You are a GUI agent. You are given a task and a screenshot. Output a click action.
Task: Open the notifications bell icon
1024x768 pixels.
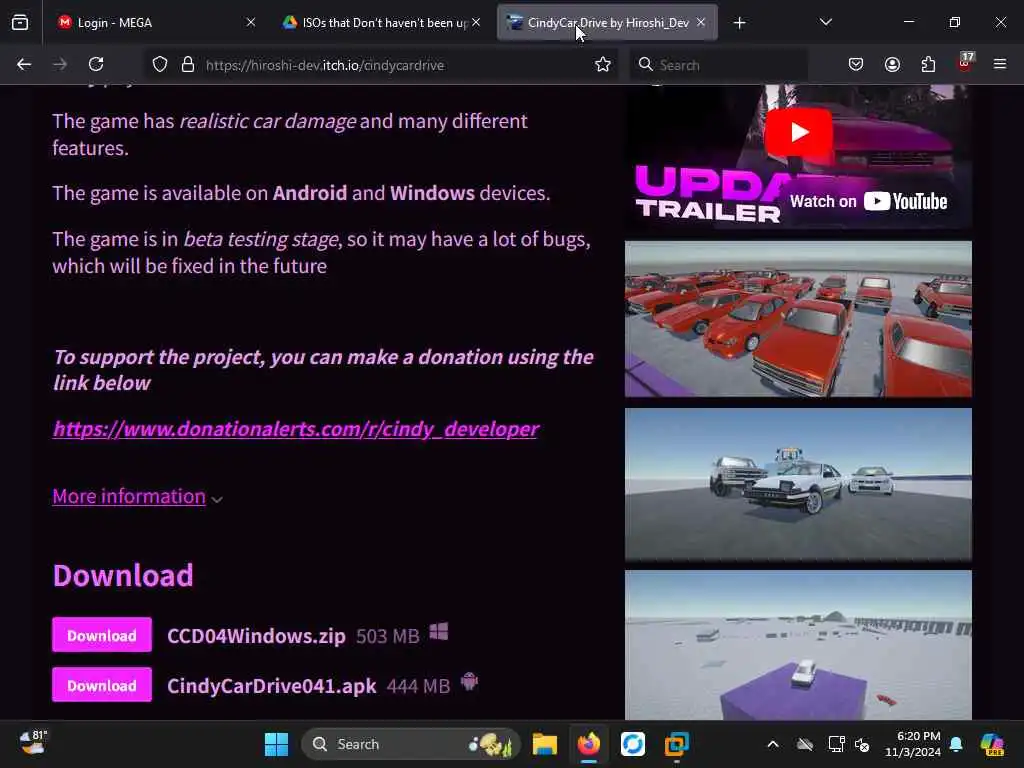[x=956, y=744]
